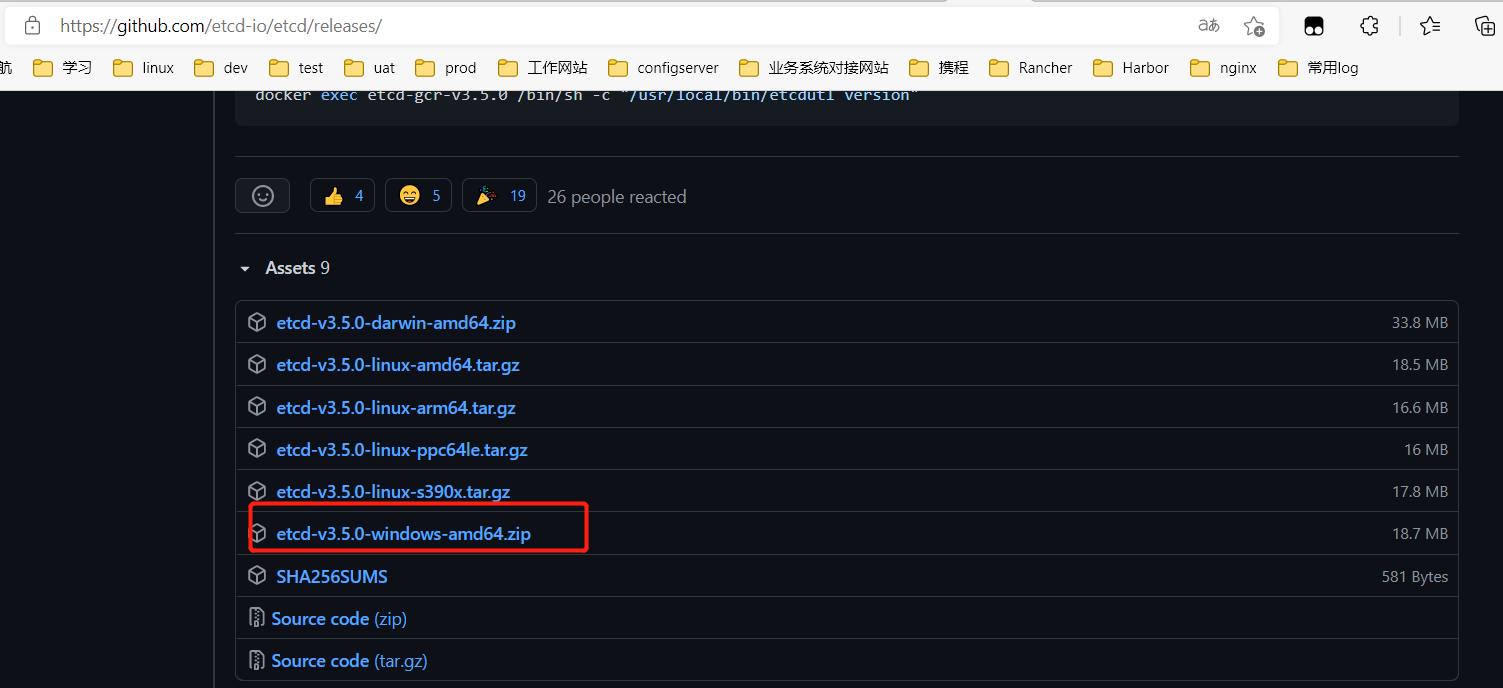This screenshot has width=1503, height=688.
Task: Click package icon beside linux-amd64.tar.gz
Action: click(257, 364)
